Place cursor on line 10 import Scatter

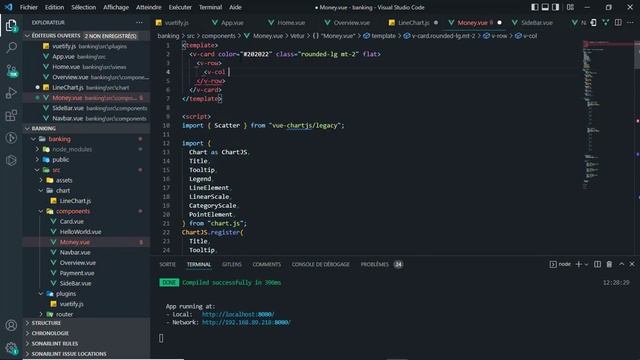point(263,125)
